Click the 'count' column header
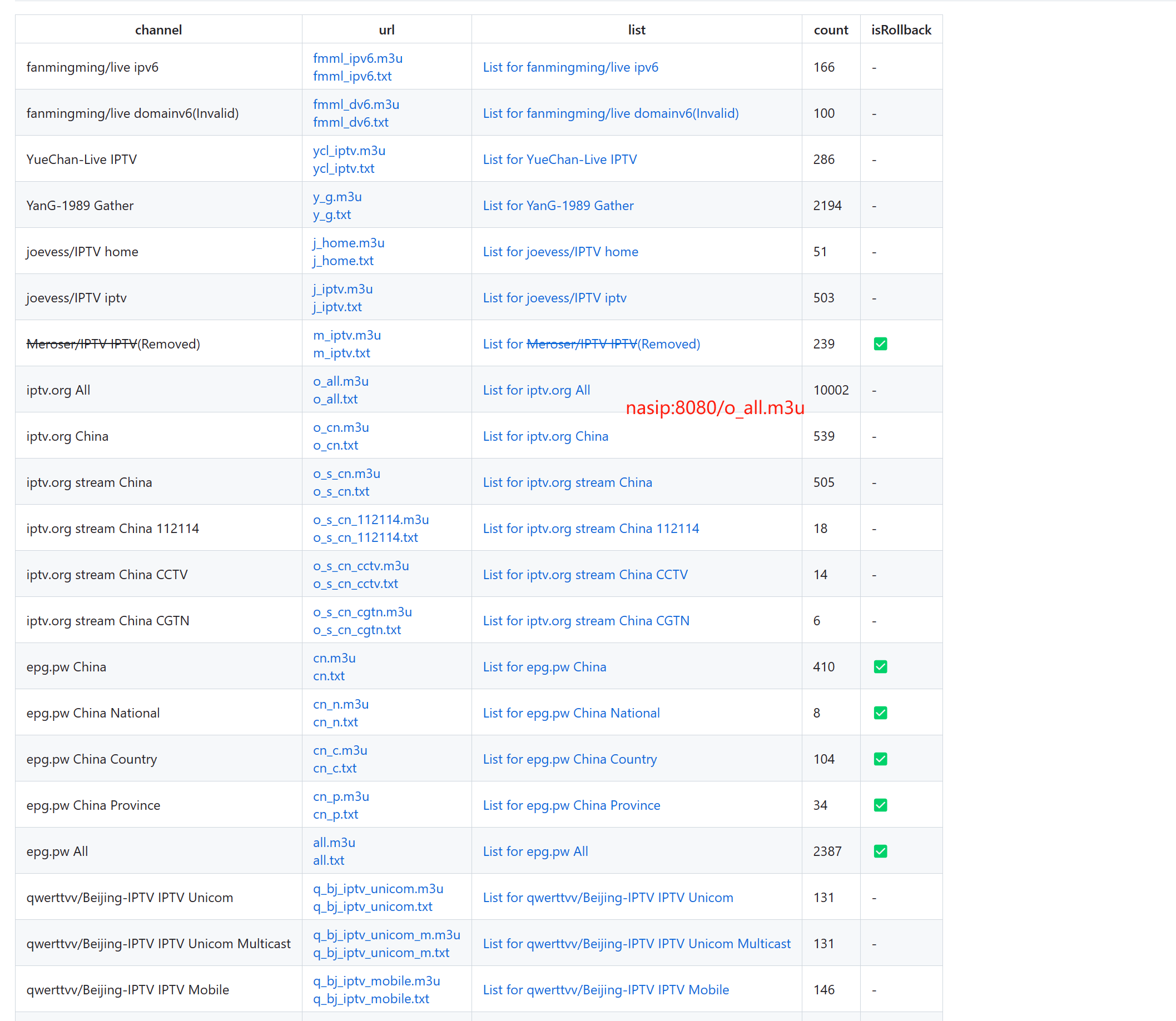Image resolution: width=1176 pixels, height=1021 pixels. (x=831, y=29)
